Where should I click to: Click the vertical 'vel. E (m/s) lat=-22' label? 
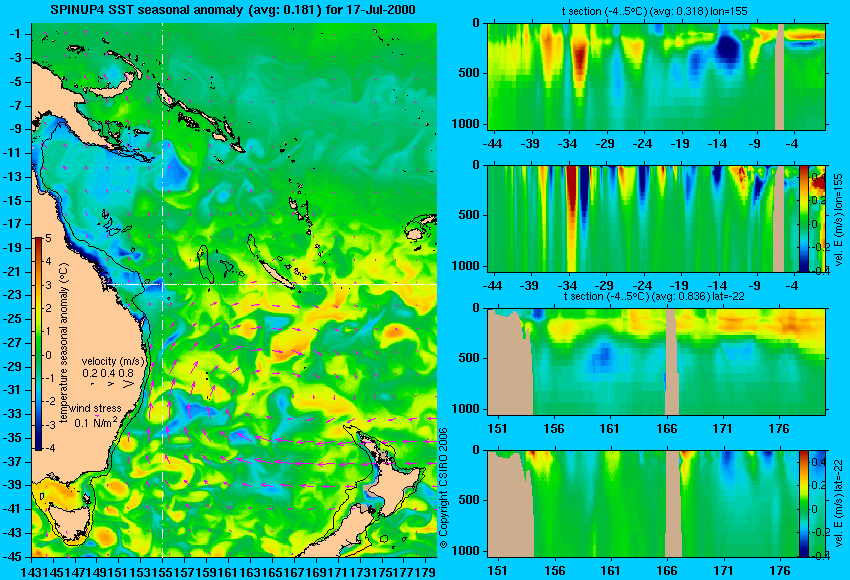click(x=839, y=505)
